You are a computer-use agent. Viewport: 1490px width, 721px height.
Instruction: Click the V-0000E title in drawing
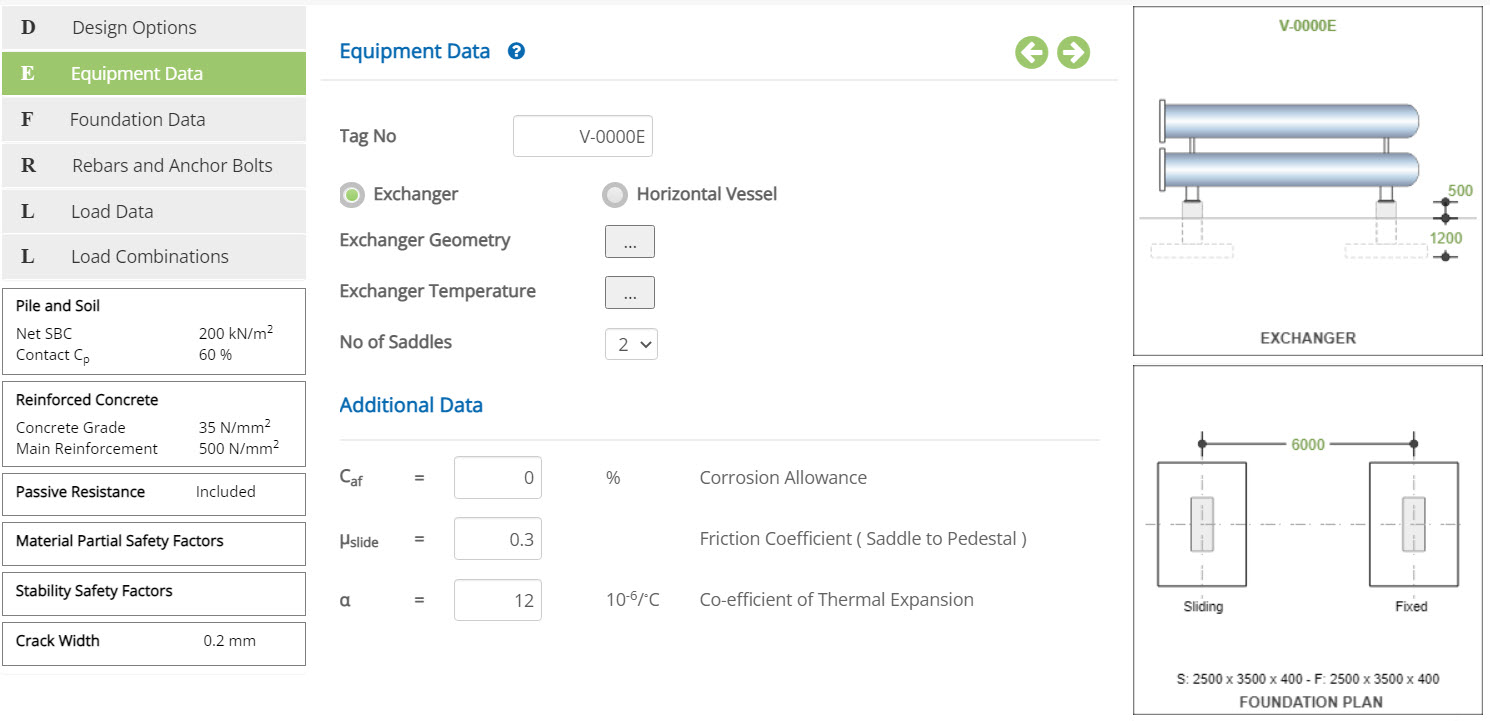click(x=1308, y=26)
